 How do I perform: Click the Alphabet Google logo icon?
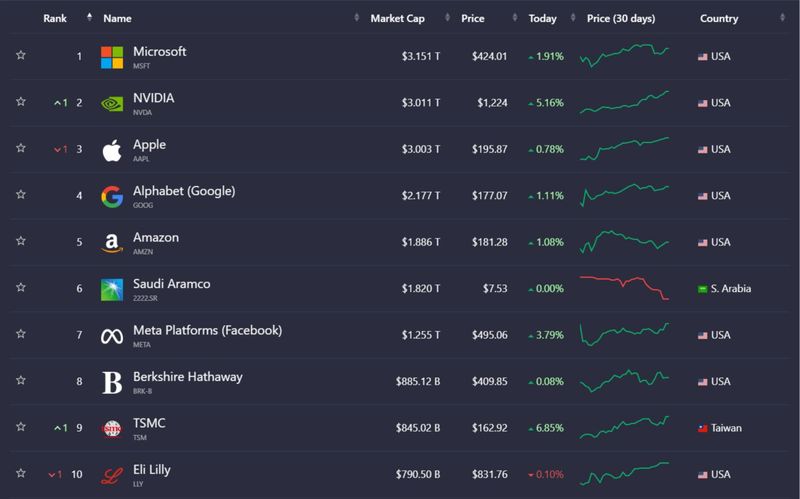point(112,196)
